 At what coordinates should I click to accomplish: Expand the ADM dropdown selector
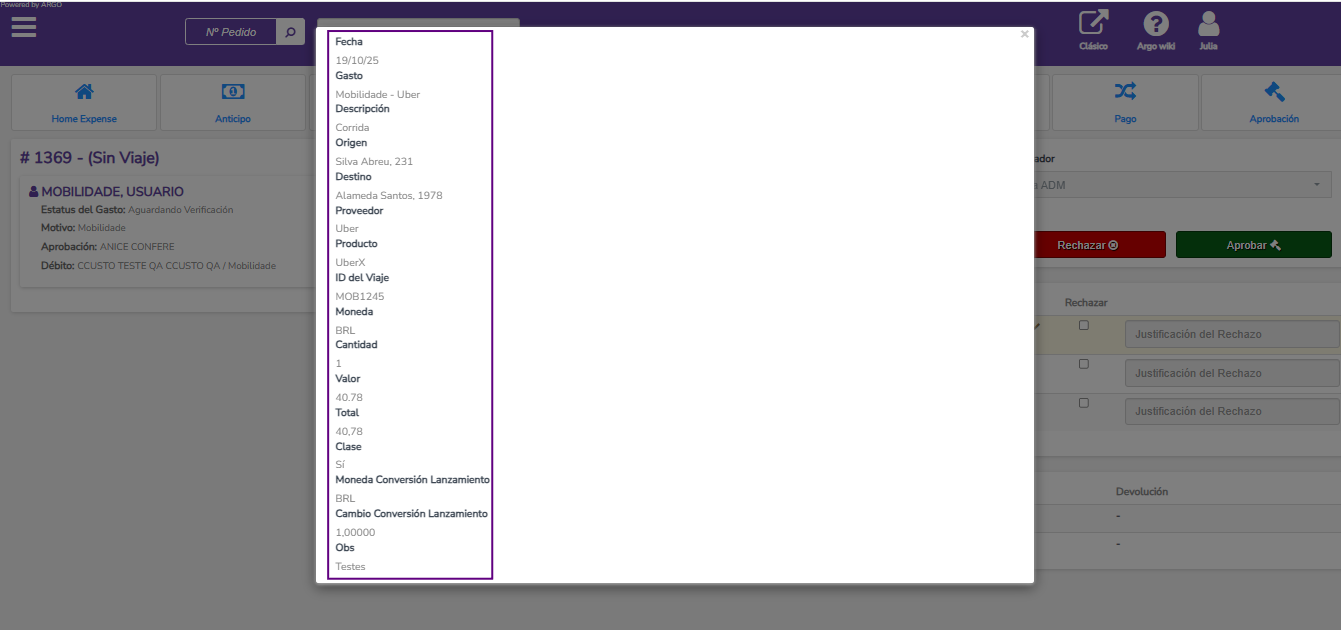pyautogui.click(x=1180, y=185)
